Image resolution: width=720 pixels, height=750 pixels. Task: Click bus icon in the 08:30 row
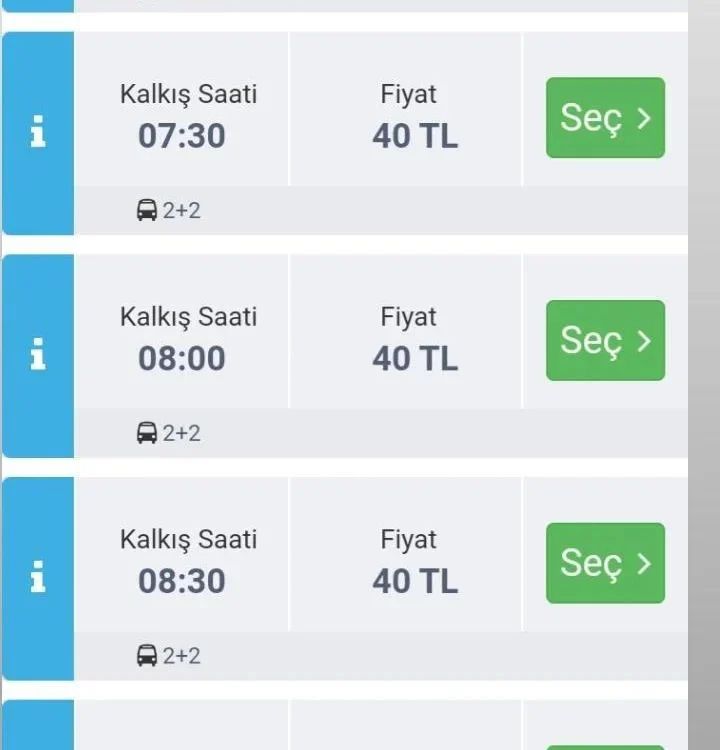pyautogui.click(x=147, y=656)
